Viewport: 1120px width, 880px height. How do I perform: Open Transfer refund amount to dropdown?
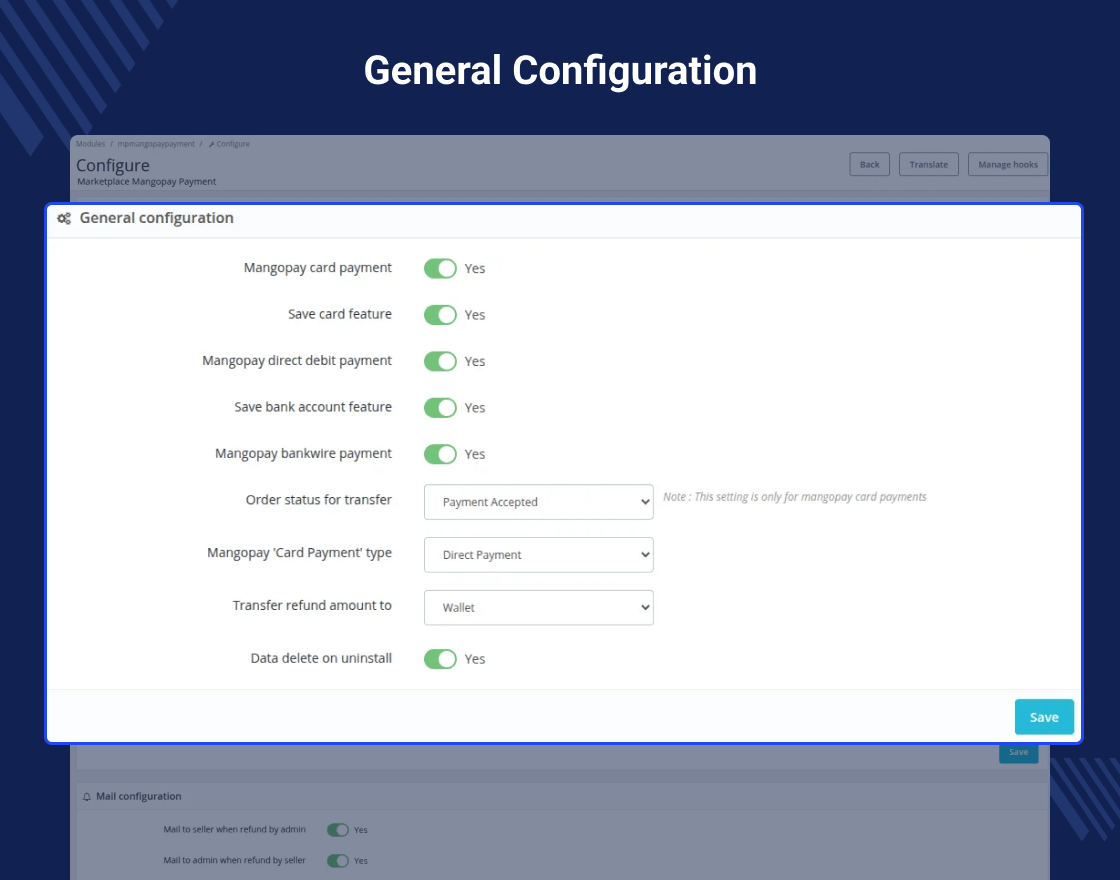pos(539,608)
